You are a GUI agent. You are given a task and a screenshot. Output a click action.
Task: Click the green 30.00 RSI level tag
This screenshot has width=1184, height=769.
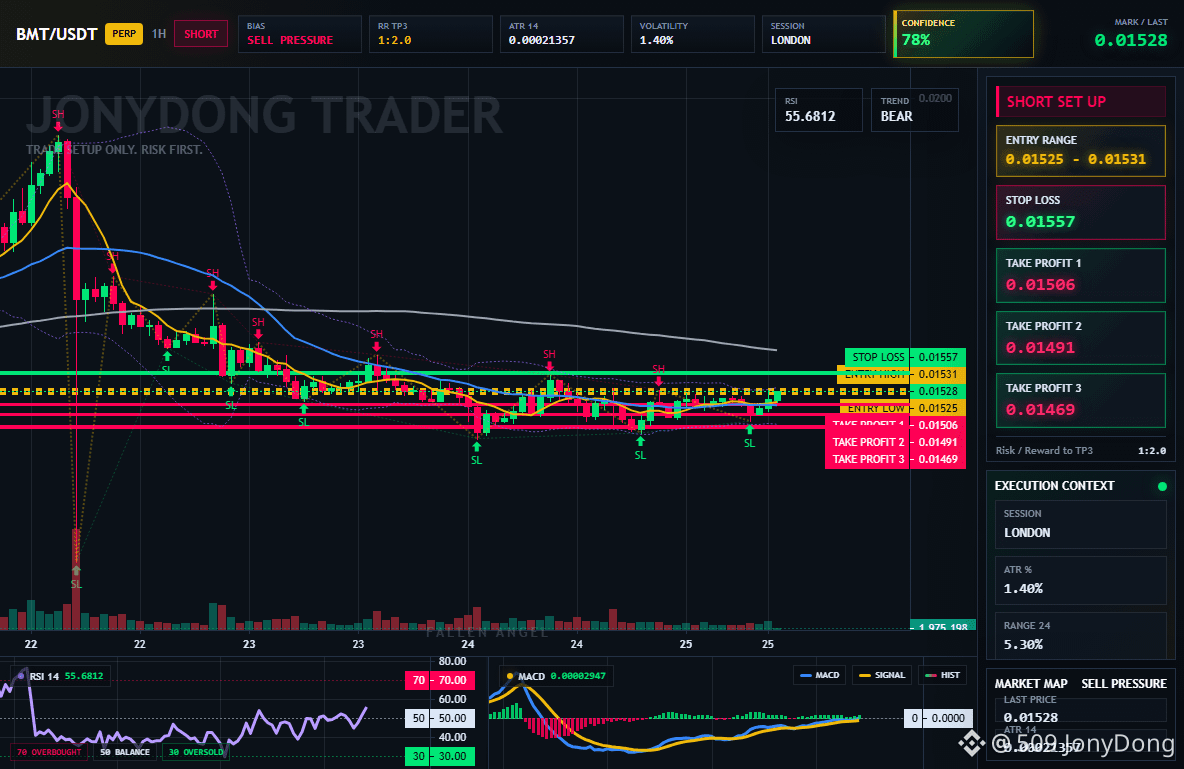click(439, 755)
